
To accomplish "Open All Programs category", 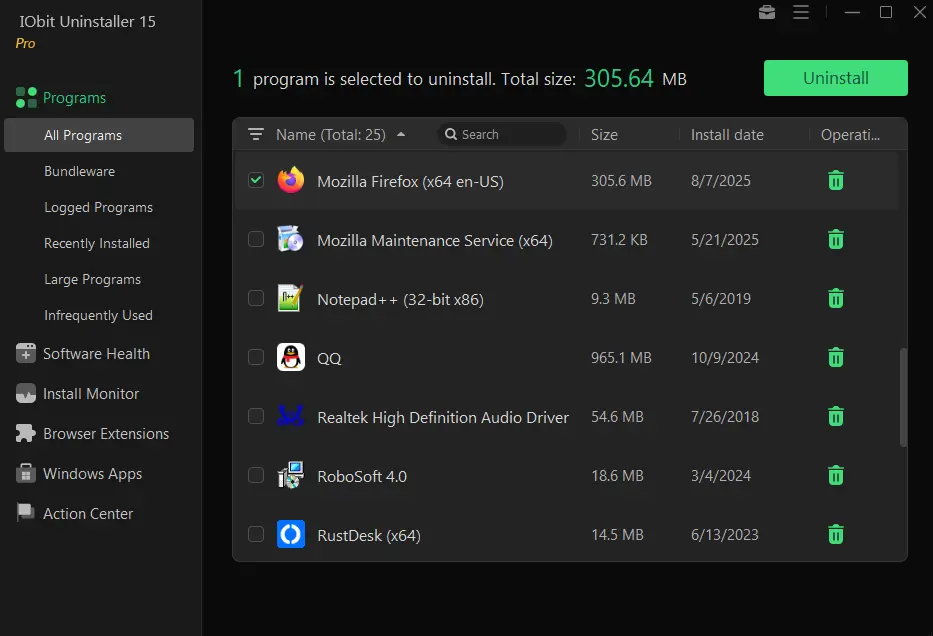I will [99, 135].
